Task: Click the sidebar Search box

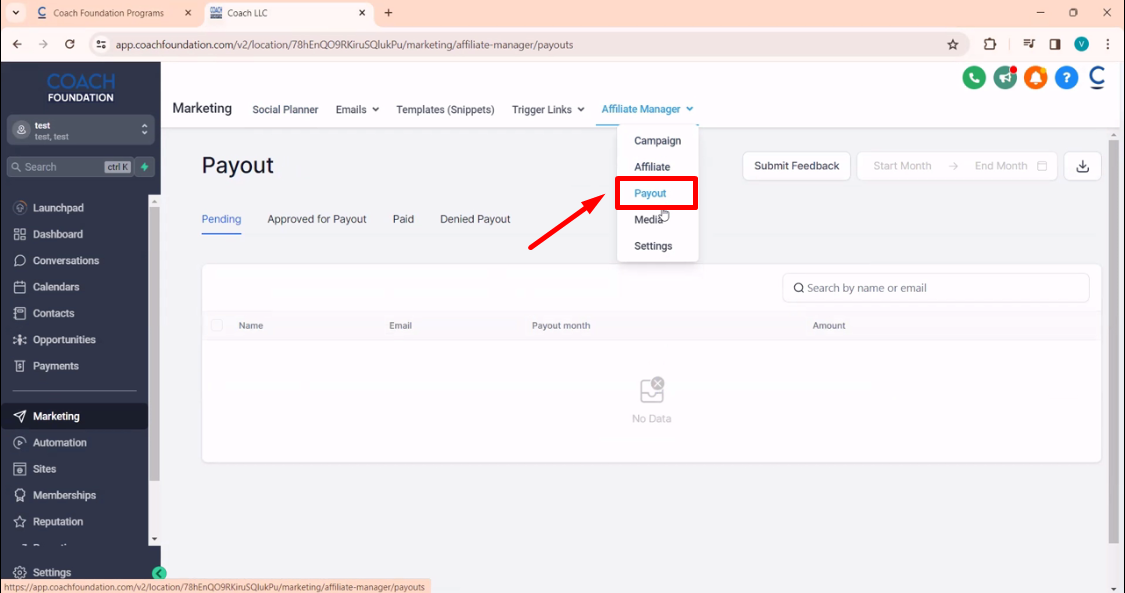Action: coord(70,167)
